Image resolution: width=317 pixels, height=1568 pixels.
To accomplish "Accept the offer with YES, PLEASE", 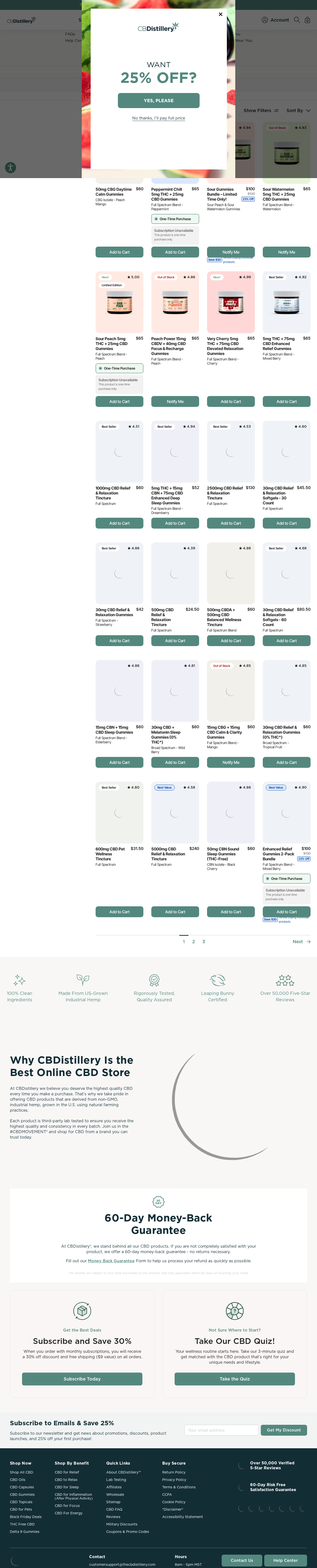I will [158, 100].
